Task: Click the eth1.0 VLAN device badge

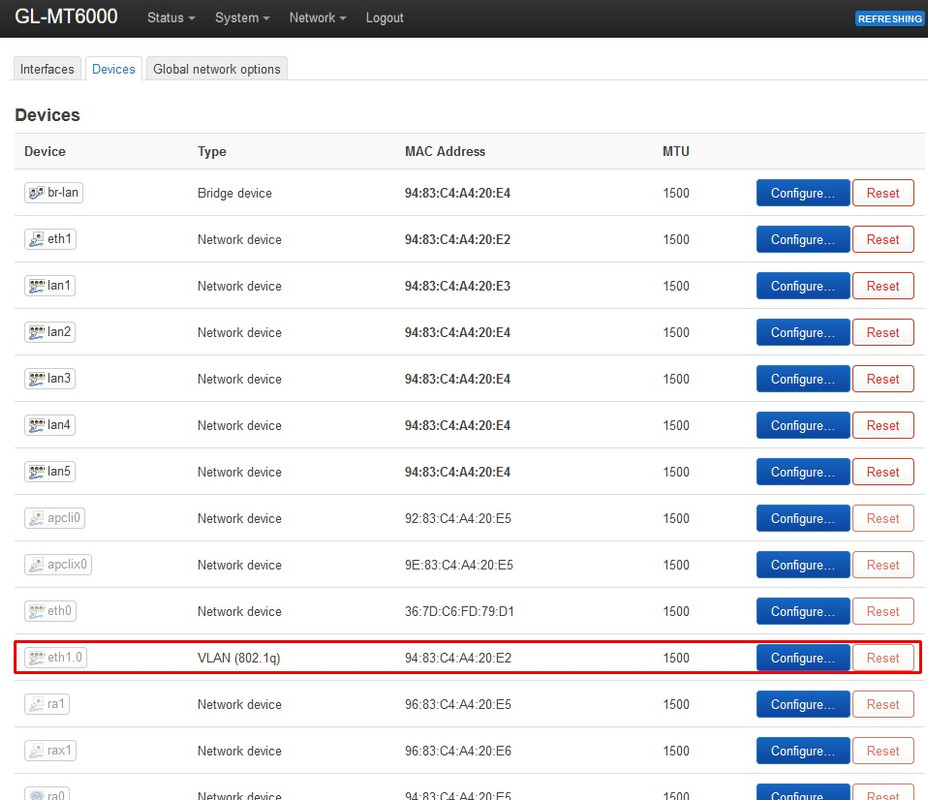Action: click(56, 657)
